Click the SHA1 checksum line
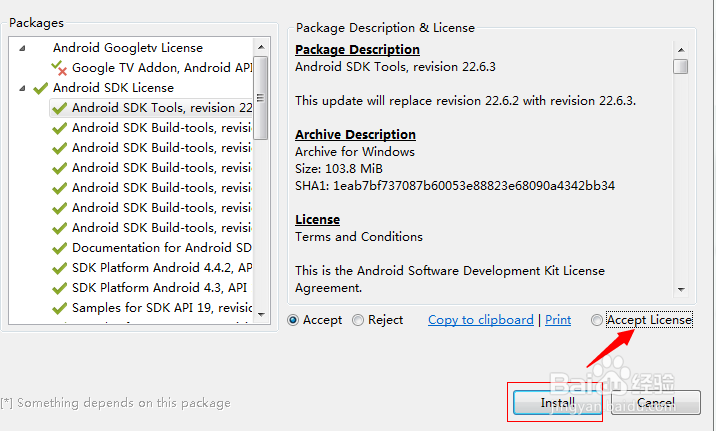Screen dimensions: 716x431 coord(455,186)
